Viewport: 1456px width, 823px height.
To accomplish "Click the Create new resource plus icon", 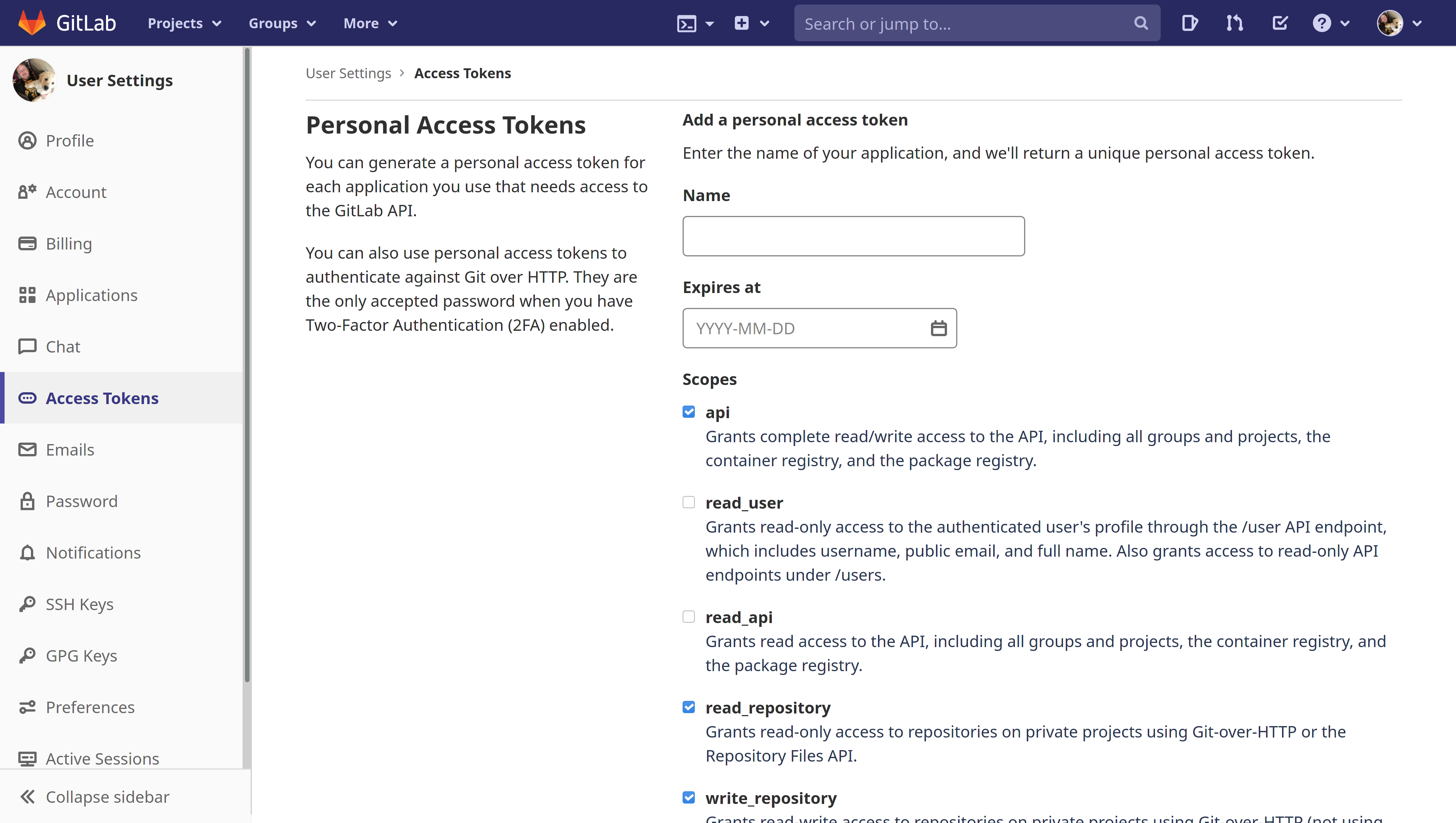I will pyautogui.click(x=742, y=22).
